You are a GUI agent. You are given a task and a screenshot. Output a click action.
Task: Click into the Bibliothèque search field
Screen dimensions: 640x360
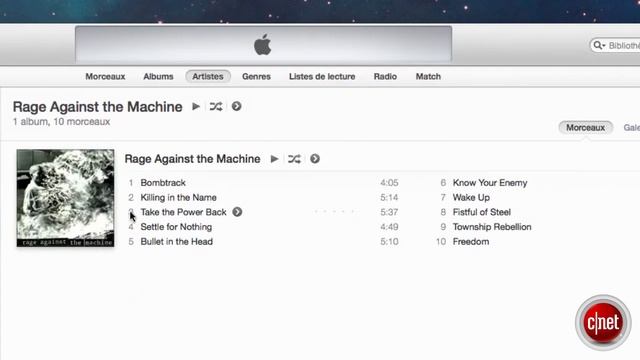[615, 45]
